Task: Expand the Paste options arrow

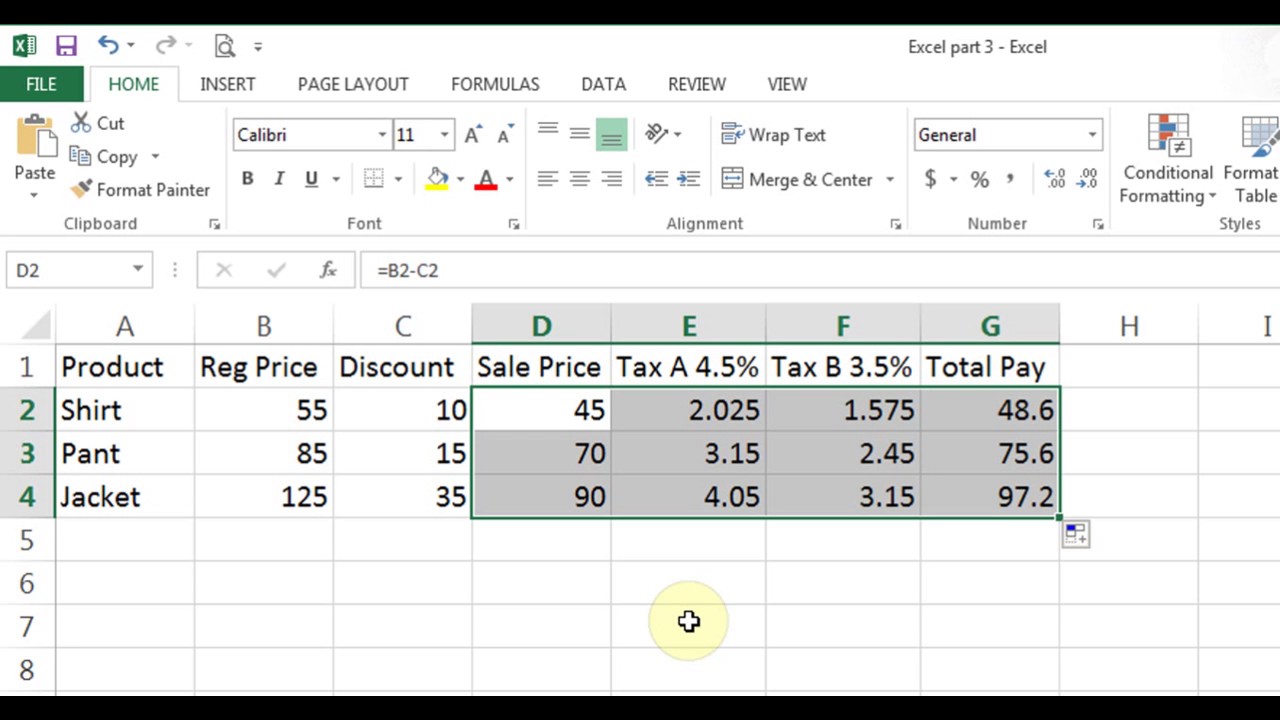Action: 34,193
